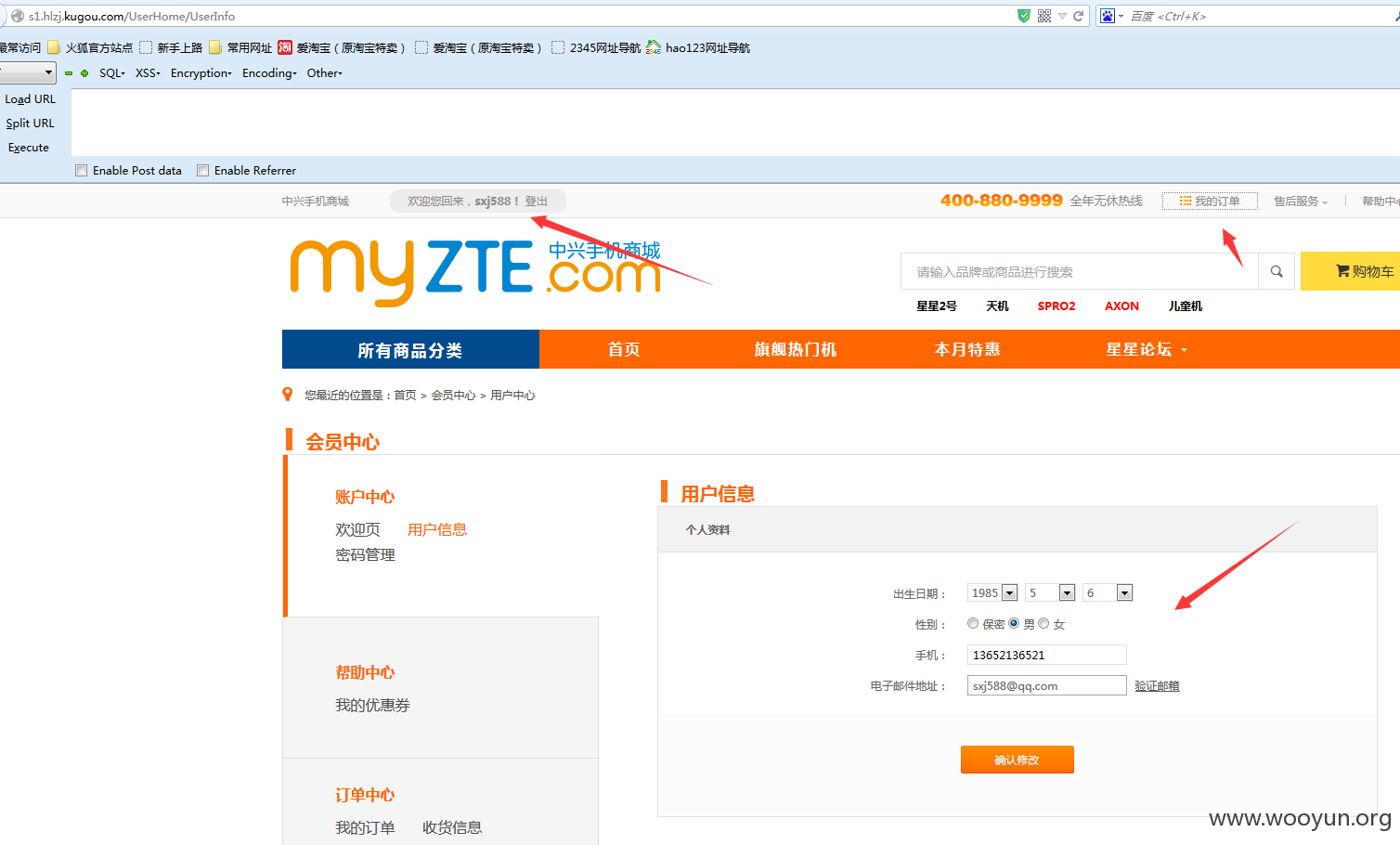Click the 确认修改 confirm button
The width and height of the screenshot is (1400, 845).
pyautogui.click(x=1017, y=760)
